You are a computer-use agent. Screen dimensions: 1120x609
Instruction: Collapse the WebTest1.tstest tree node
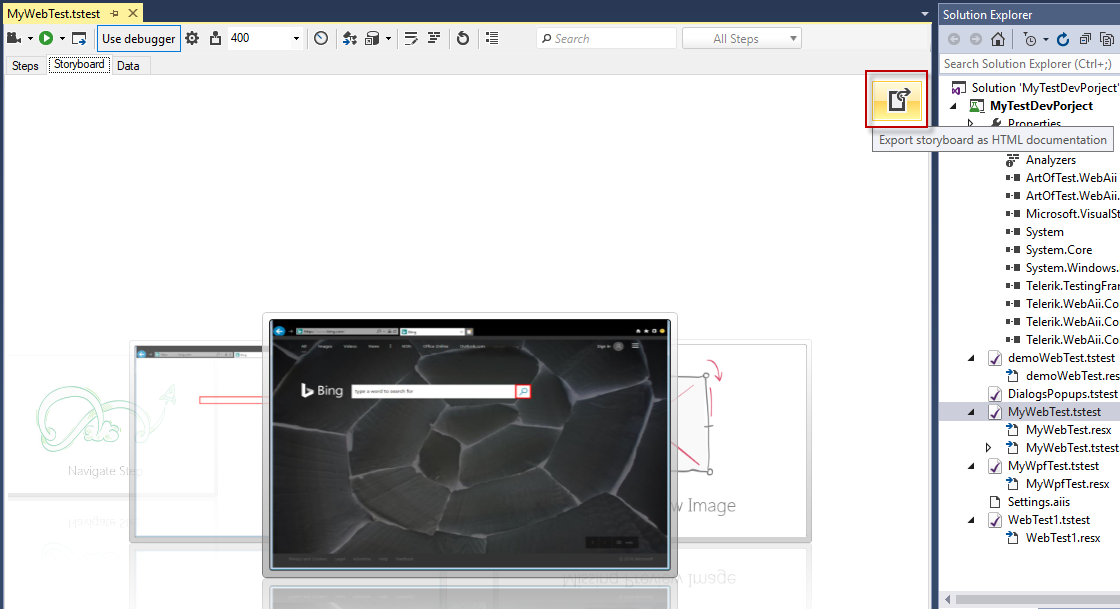(971, 520)
